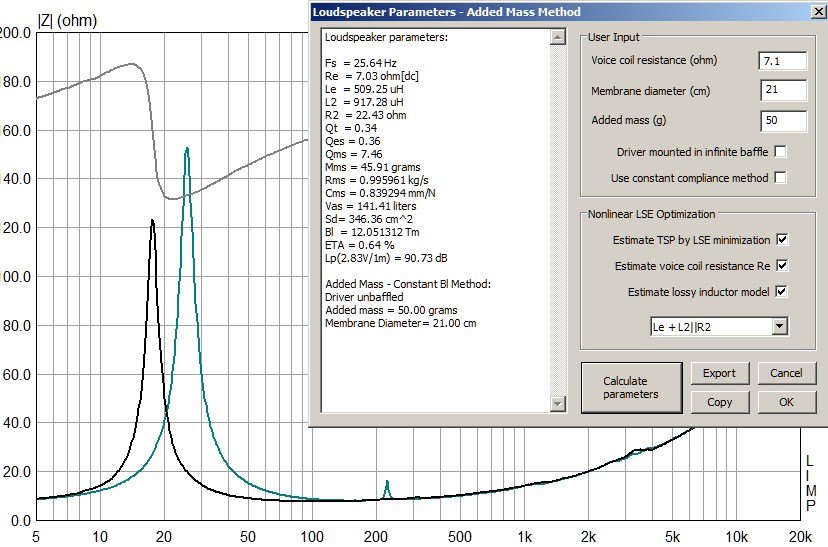The width and height of the screenshot is (828, 547).
Task: Select the Le = 509.25 uH line
Action: (x=364, y=89)
